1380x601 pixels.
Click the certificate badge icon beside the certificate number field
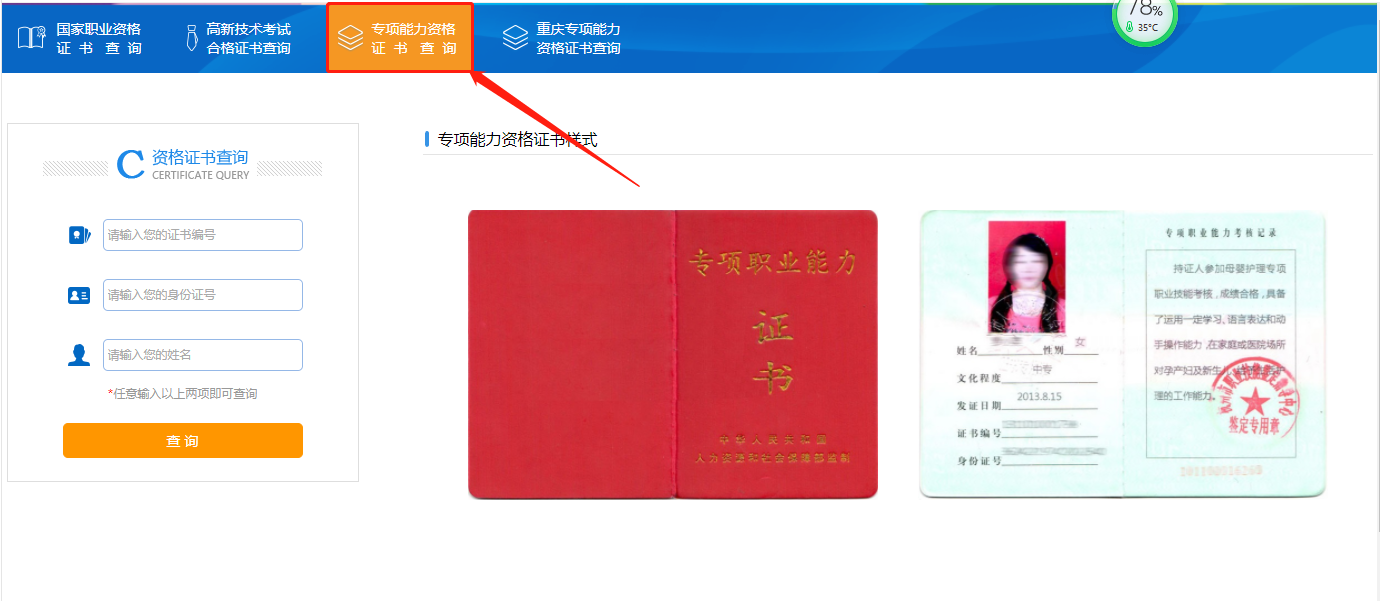coord(79,235)
